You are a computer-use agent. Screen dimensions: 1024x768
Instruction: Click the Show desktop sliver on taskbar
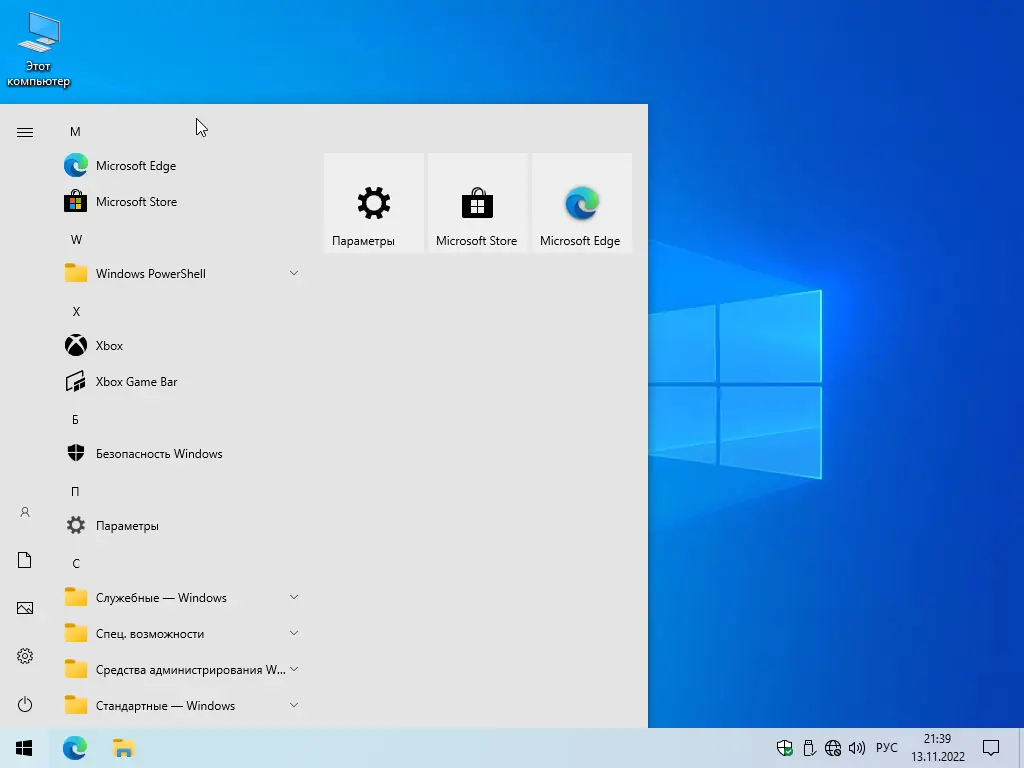pos(1021,748)
